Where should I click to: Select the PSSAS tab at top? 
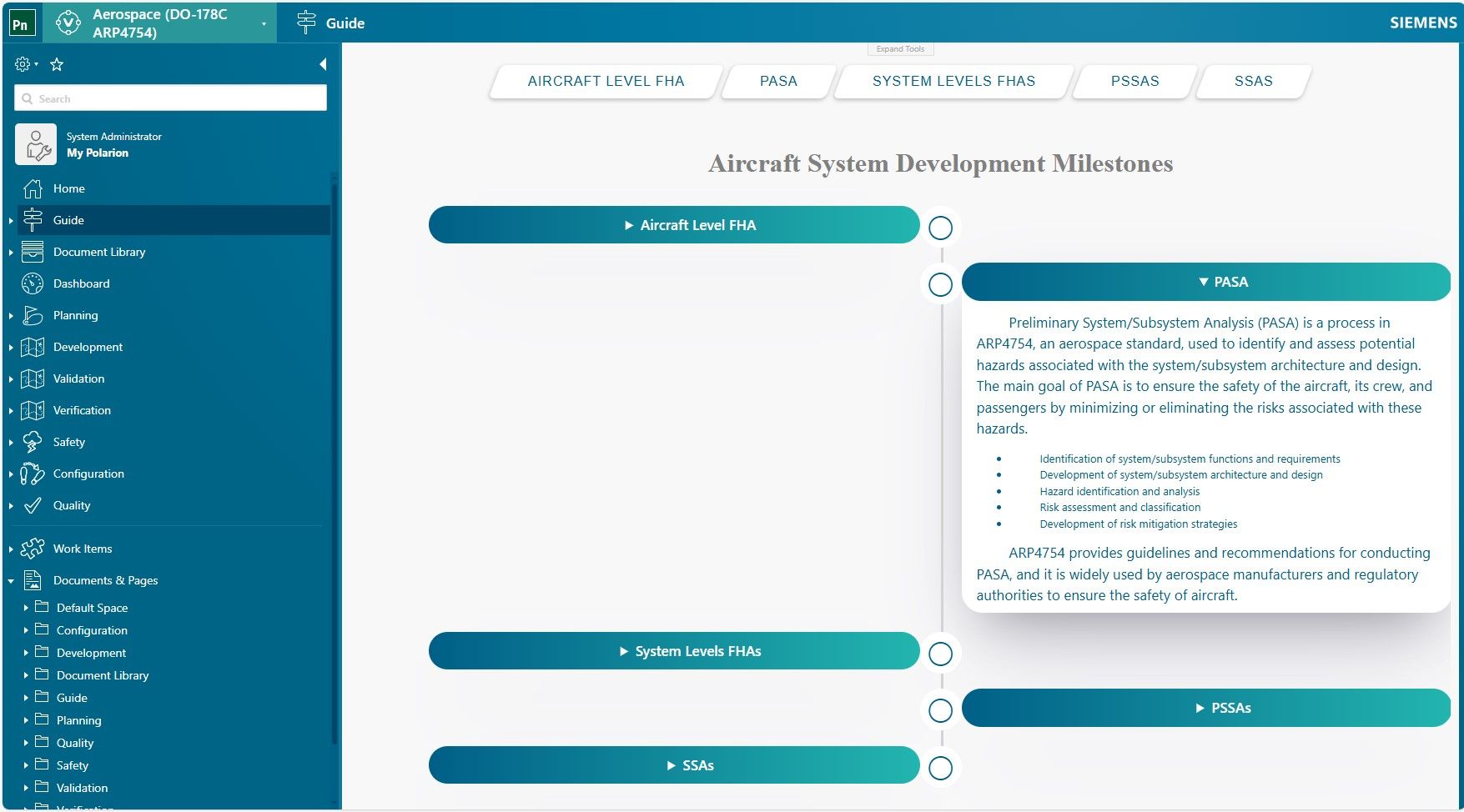(x=1134, y=81)
